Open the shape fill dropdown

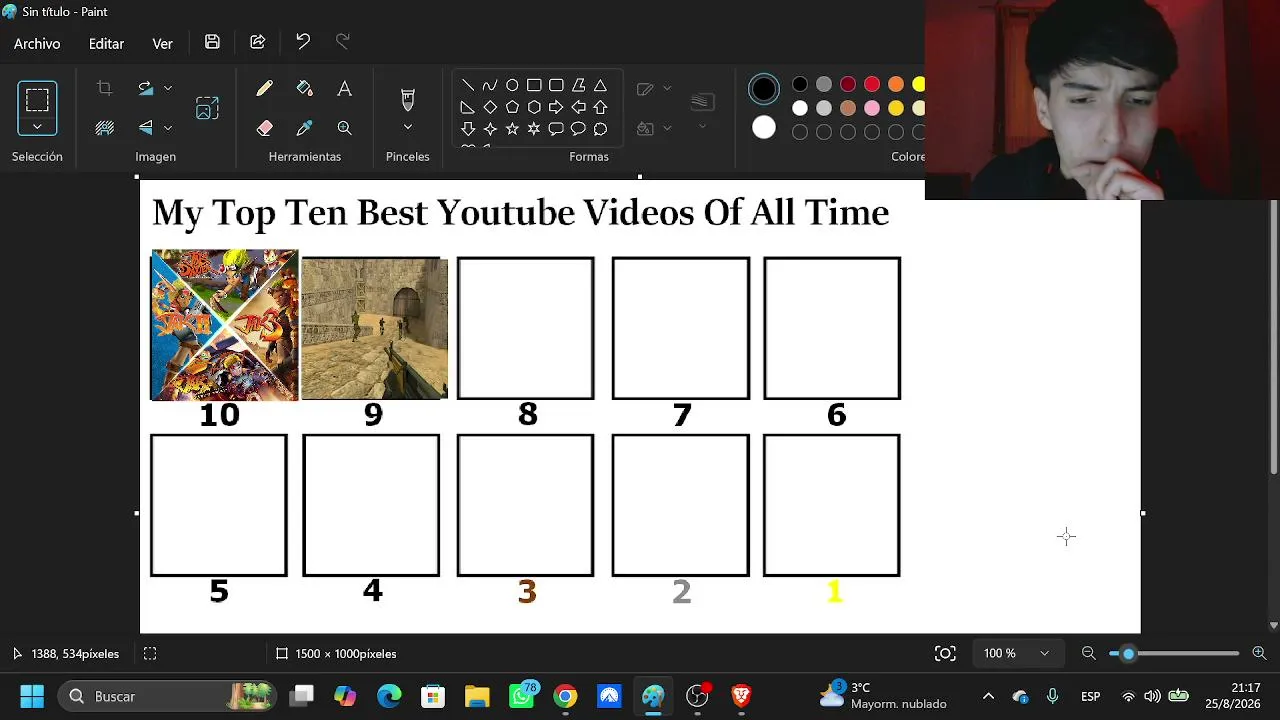click(667, 128)
